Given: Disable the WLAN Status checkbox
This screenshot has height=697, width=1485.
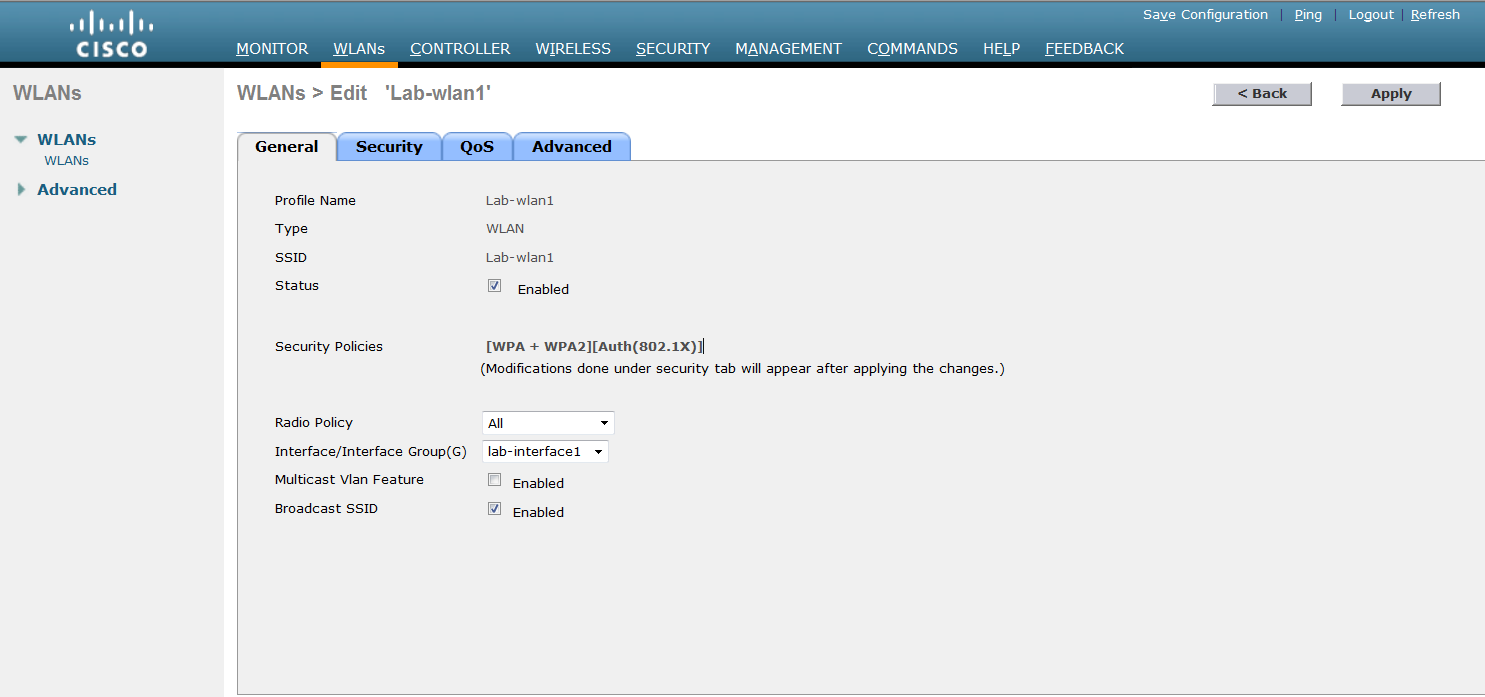Looking at the screenshot, I should [x=494, y=285].
